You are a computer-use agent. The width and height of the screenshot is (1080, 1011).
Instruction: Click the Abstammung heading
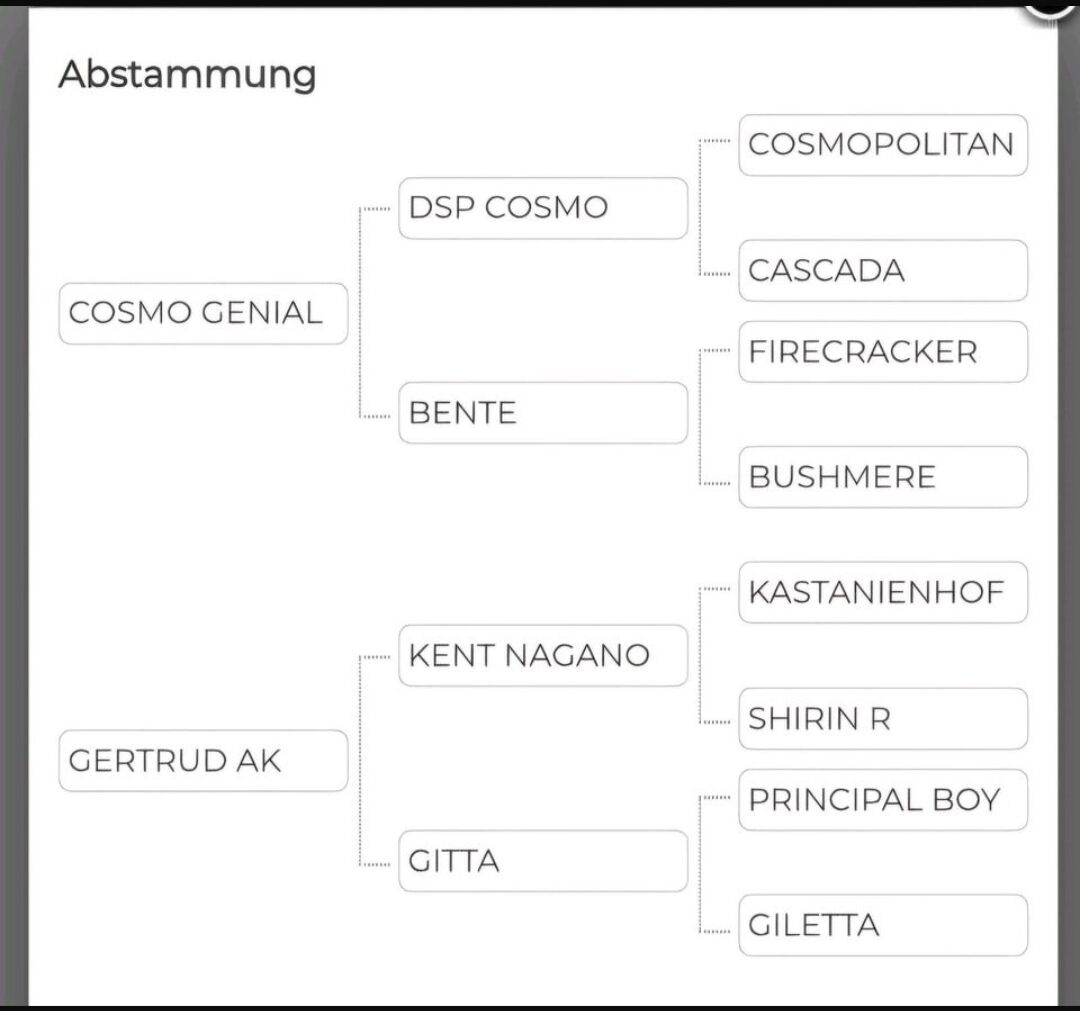[x=187, y=74]
